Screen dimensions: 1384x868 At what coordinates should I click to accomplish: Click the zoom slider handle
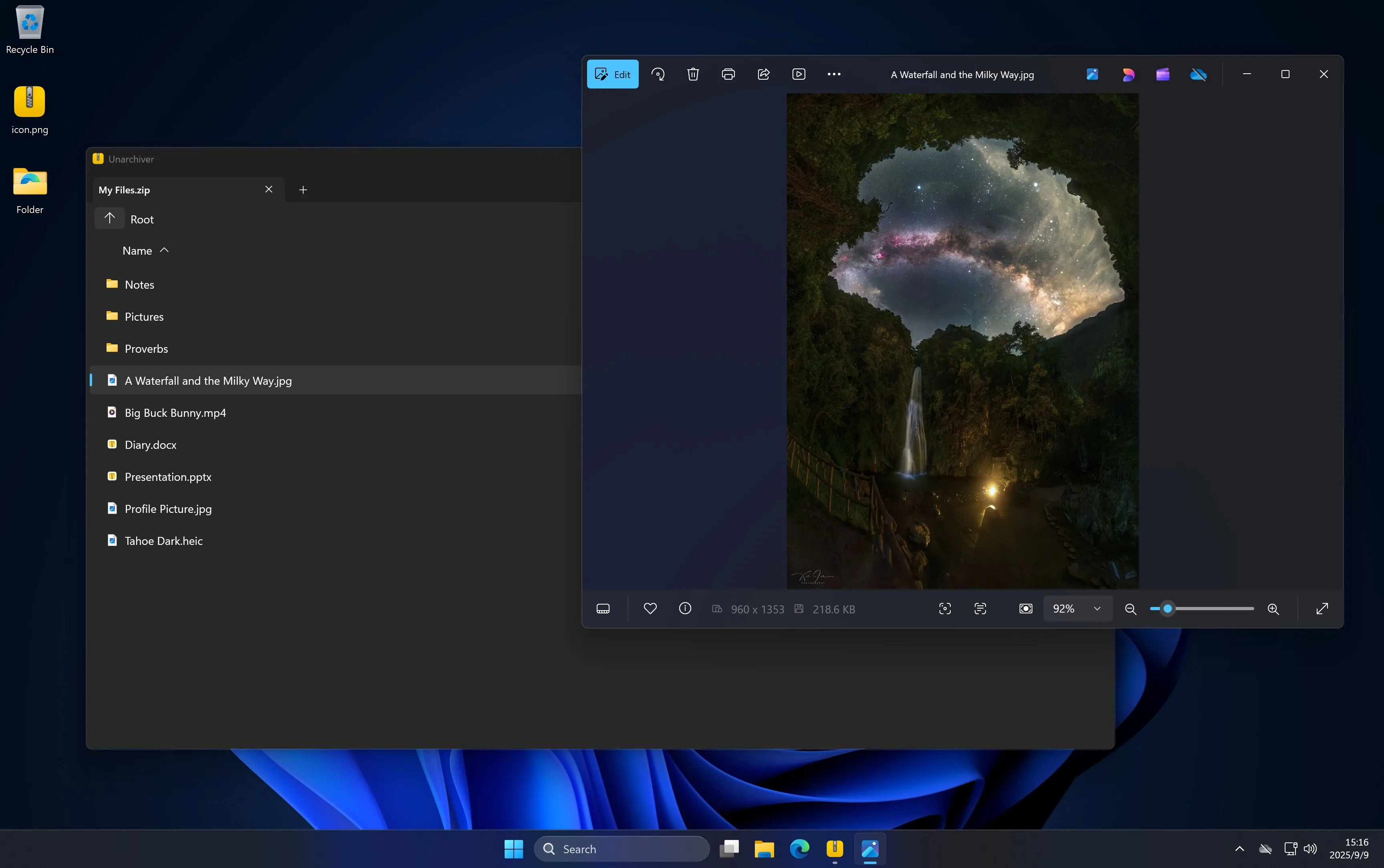(x=1168, y=609)
